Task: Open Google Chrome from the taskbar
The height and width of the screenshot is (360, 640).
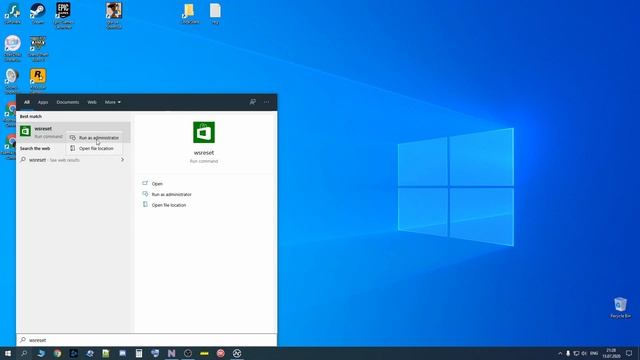Action: 57,353
